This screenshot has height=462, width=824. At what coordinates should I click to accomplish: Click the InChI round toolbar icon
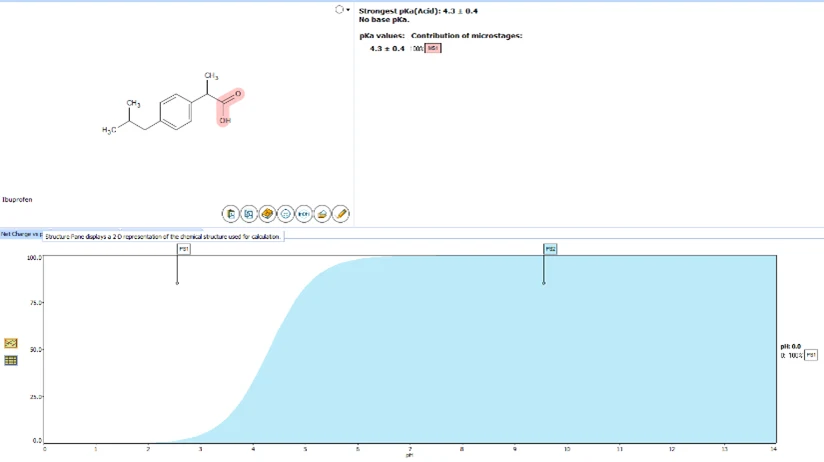point(304,214)
